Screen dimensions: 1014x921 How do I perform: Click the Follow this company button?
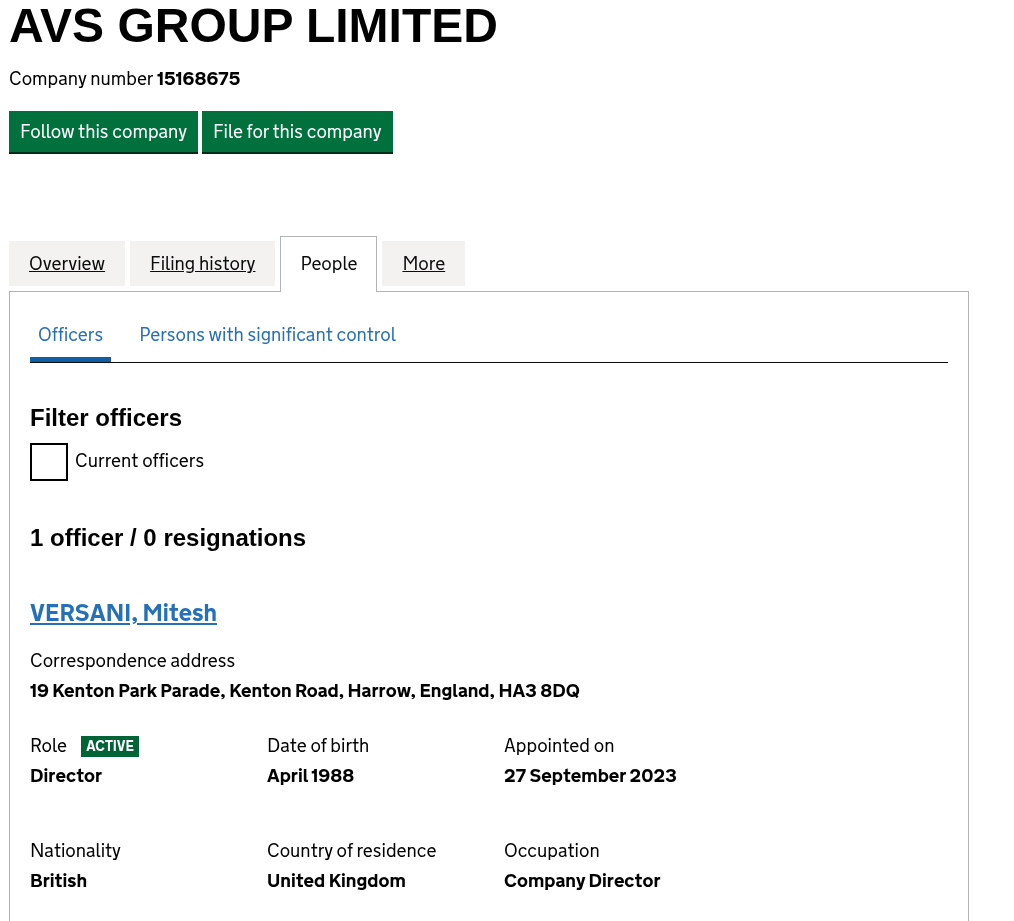pyautogui.click(x=103, y=132)
